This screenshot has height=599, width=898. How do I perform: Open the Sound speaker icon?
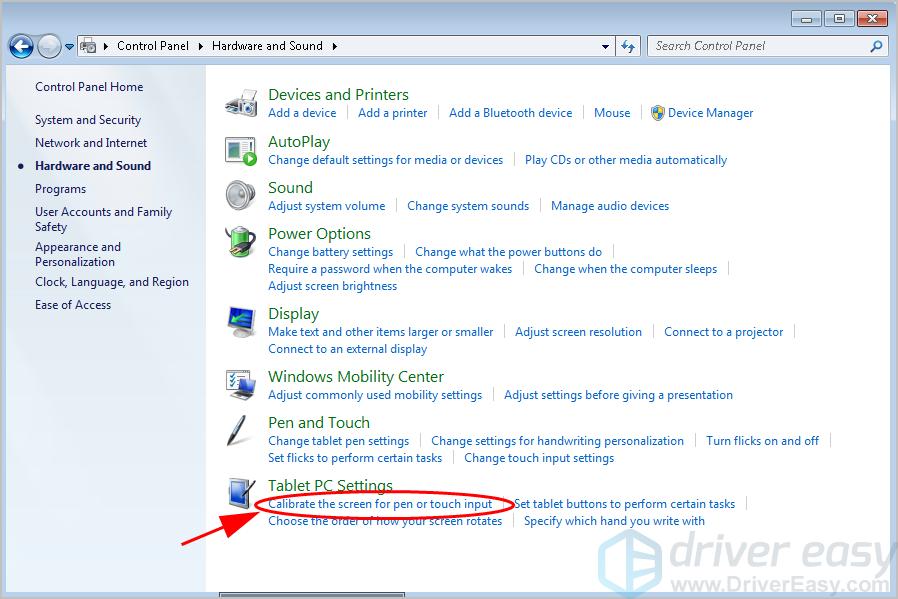click(x=241, y=196)
